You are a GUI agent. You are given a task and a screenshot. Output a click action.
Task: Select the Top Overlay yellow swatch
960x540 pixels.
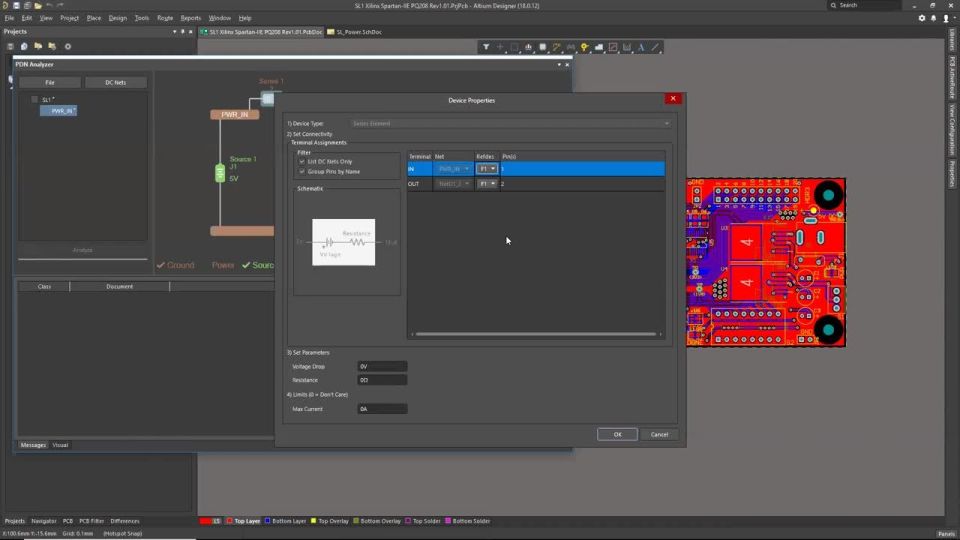click(x=313, y=521)
